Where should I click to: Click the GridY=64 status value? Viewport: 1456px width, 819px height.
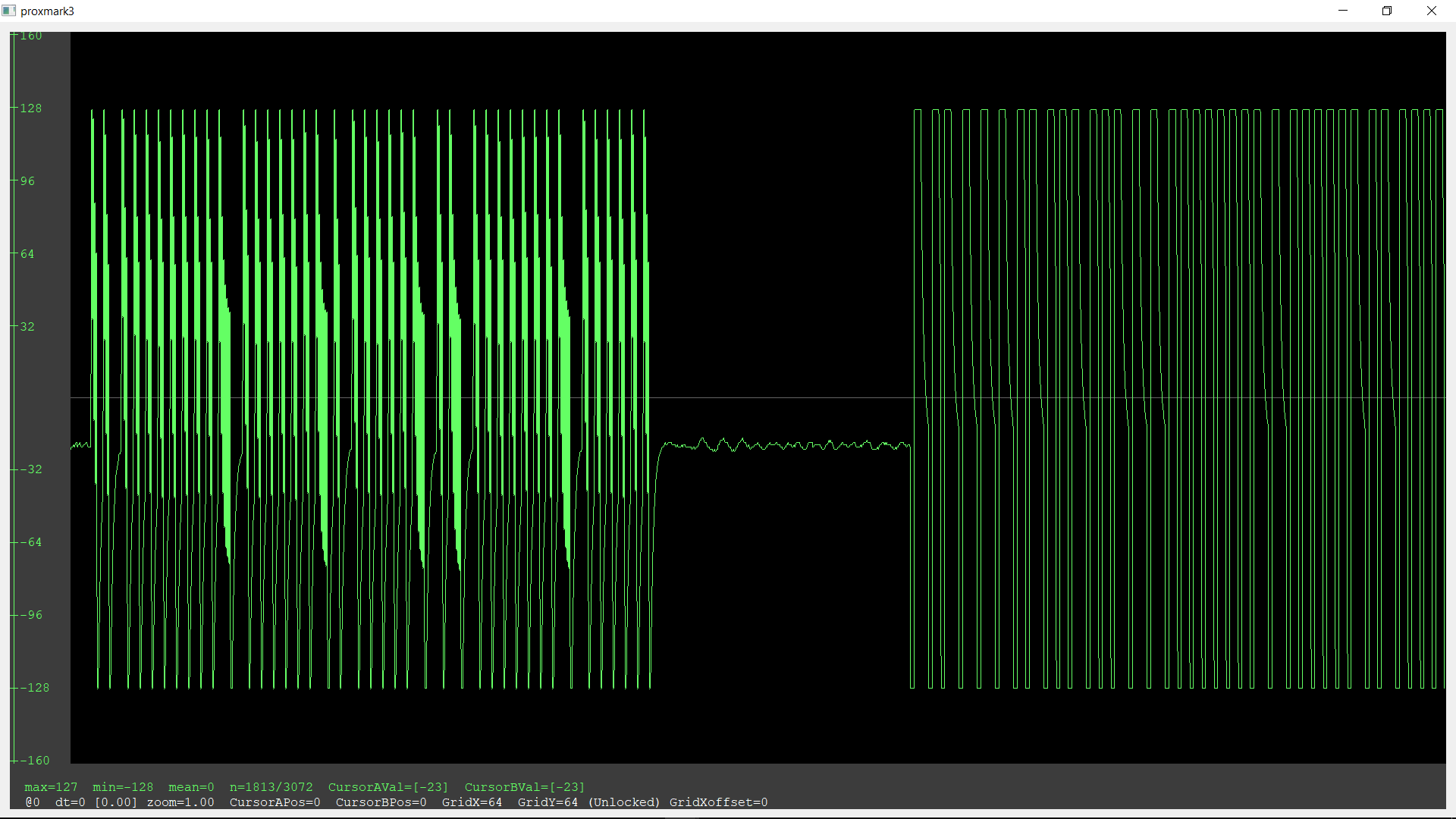point(548,802)
